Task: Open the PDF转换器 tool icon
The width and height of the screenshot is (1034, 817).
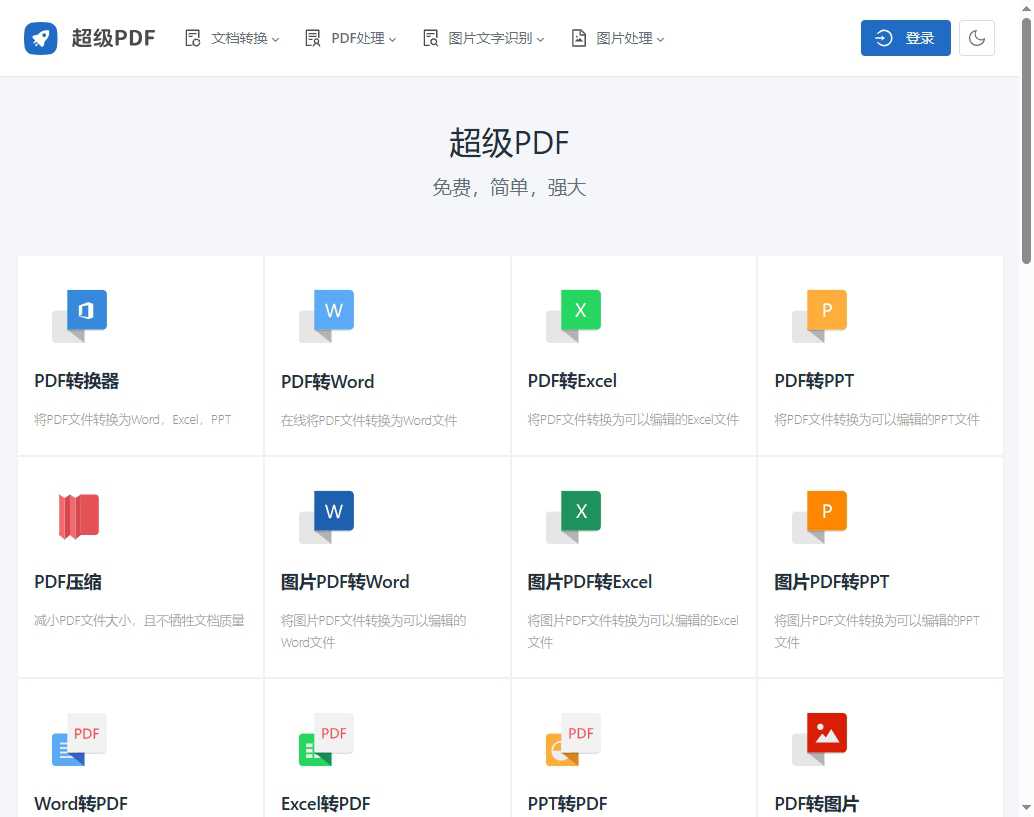Action: pos(80,315)
